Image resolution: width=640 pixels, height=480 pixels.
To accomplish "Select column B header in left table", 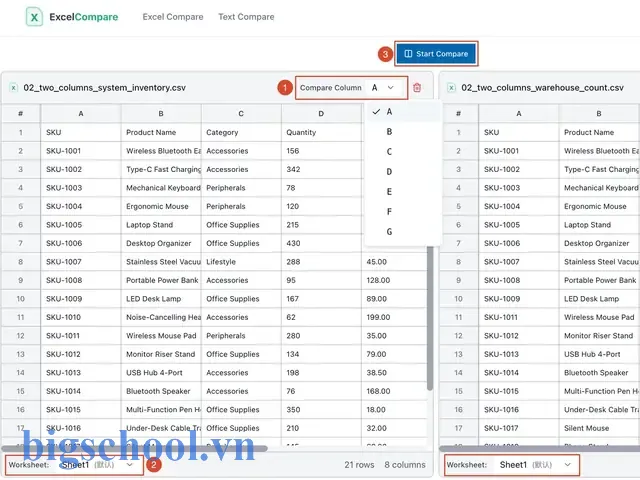I will pyautogui.click(x=161, y=113).
